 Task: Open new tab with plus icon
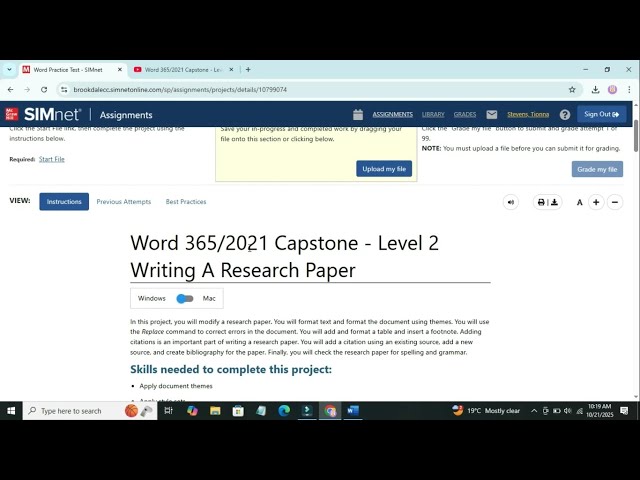[x=248, y=69]
